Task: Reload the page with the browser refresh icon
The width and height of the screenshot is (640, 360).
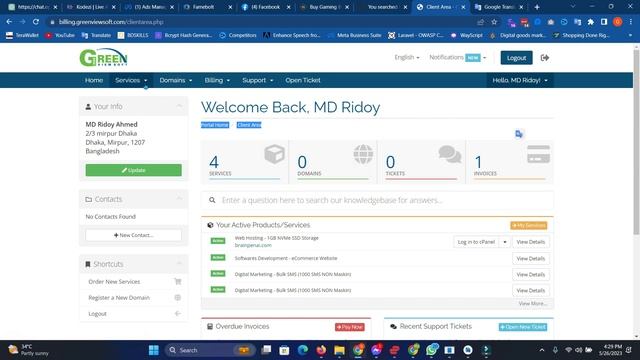Action: 36,22
